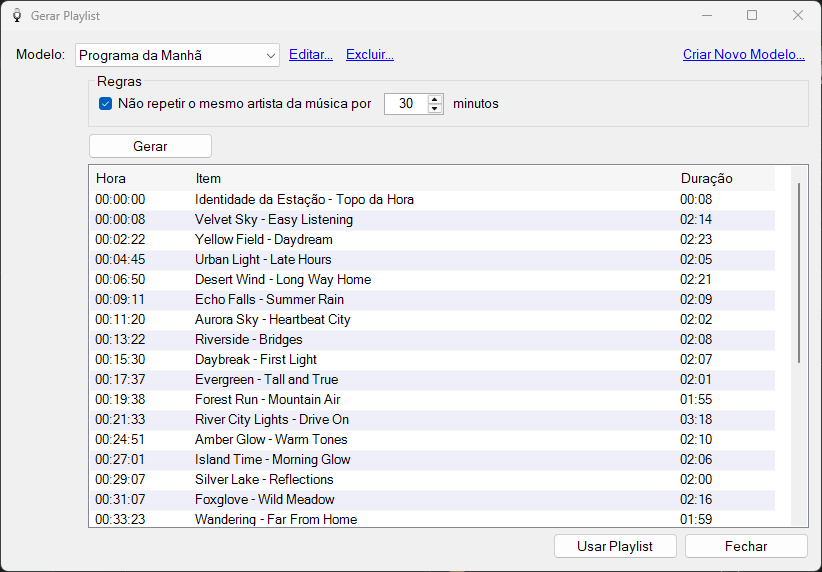Select 'Foxglove - Wild Meadow' row
The width and height of the screenshot is (822, 572).
click(x=432, y=499)
